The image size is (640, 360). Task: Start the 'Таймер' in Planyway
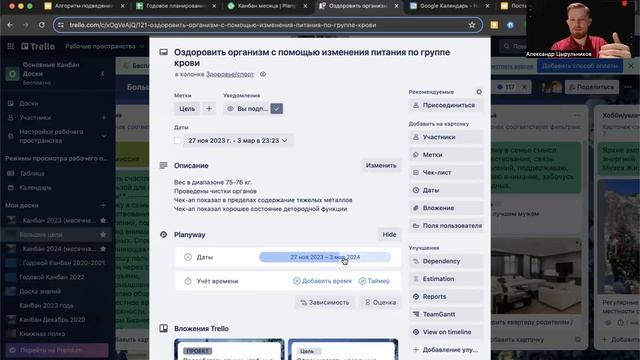(374, 281)
